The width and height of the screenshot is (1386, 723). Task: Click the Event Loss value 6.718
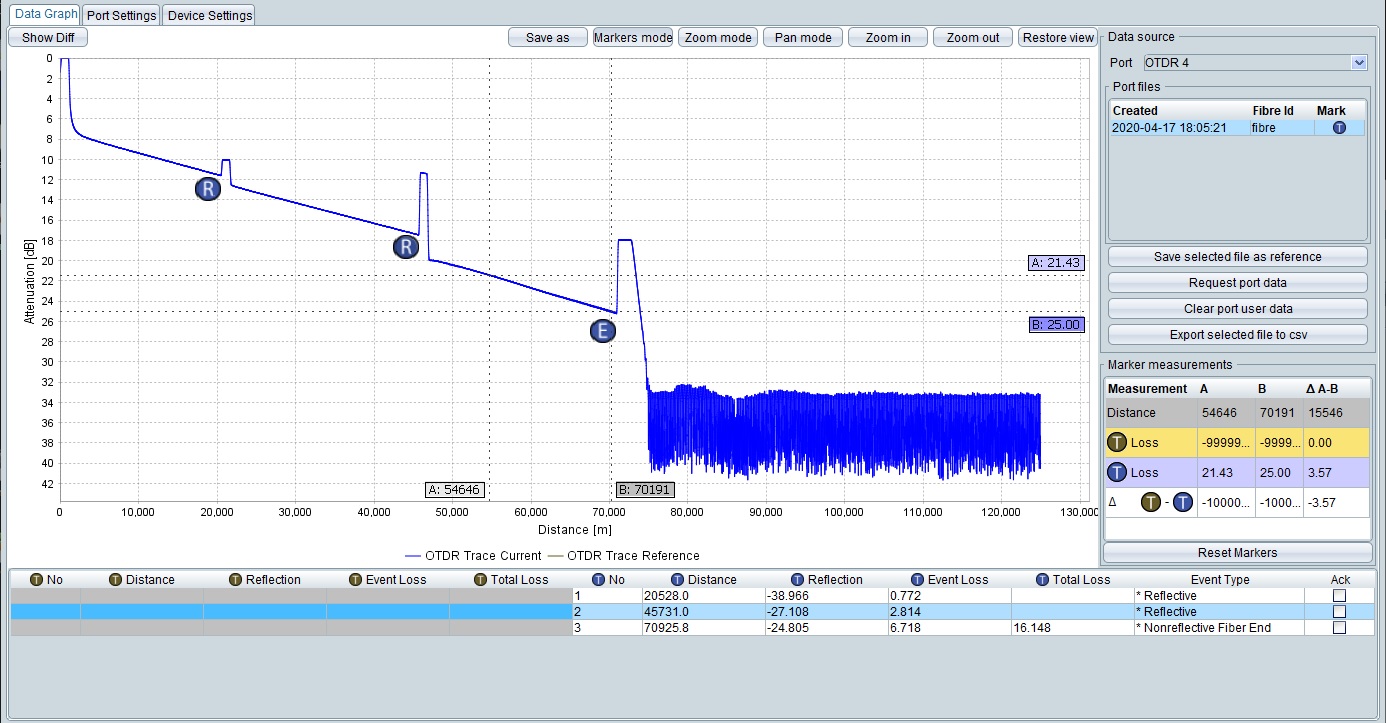click(x=905, y=628)
